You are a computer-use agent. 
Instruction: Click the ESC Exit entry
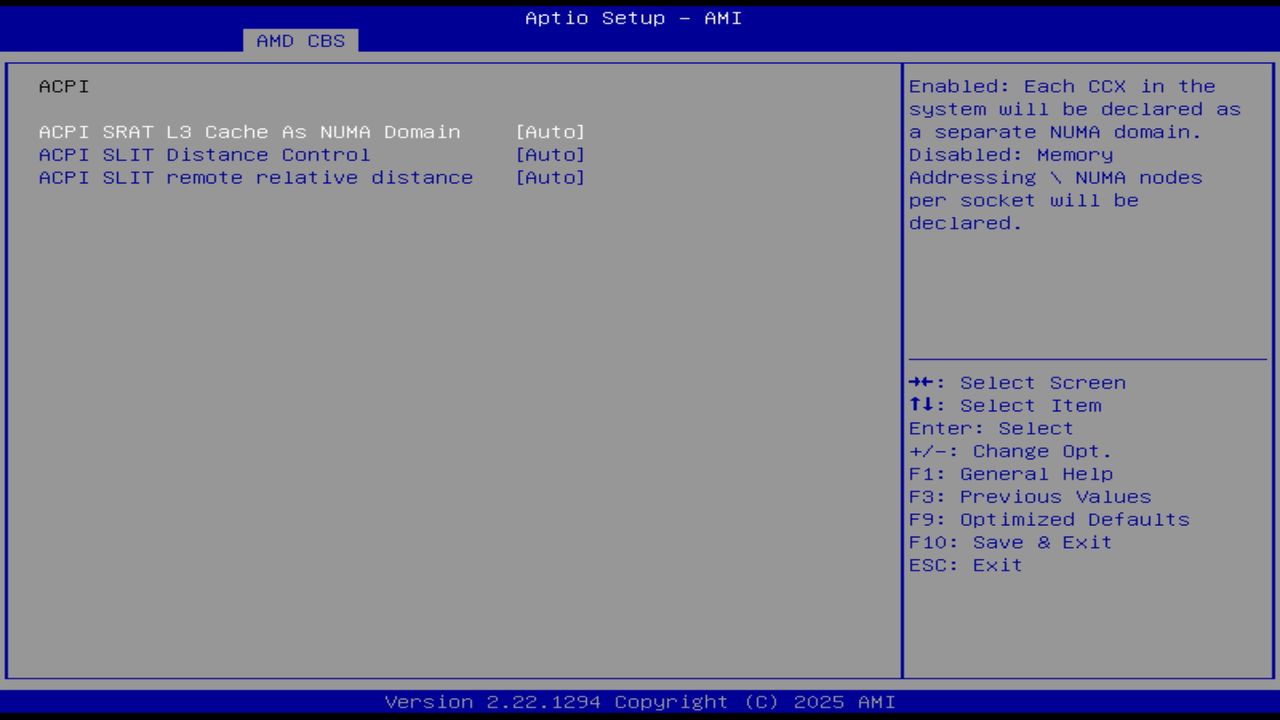(965, 565)
